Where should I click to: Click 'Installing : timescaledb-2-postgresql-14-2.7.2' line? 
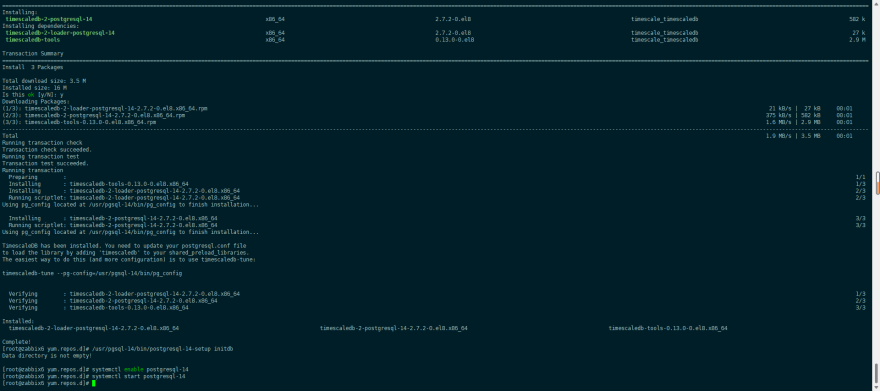[113, 218]
